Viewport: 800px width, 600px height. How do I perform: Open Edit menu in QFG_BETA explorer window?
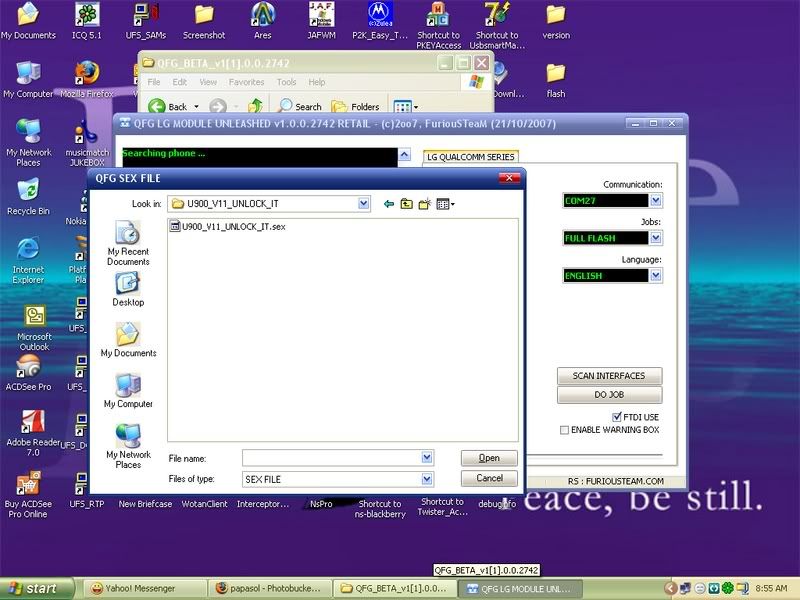click(179, 82)
